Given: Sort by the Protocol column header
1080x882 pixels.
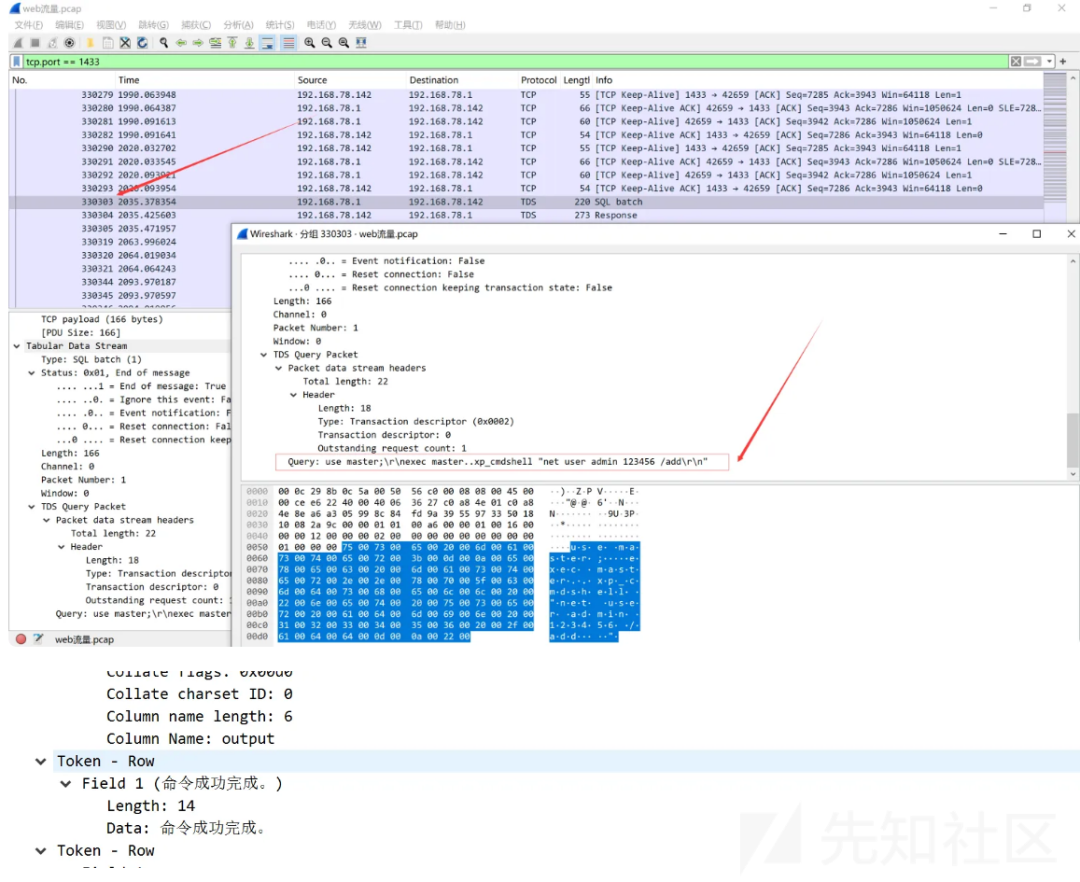Looking at the screenshot, I should [539, 81].
